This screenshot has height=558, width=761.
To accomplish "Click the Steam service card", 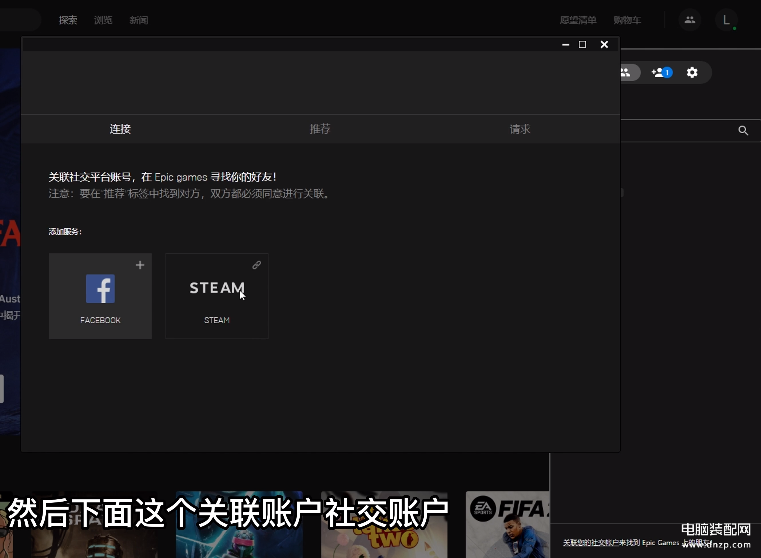I will click(217, 296).
